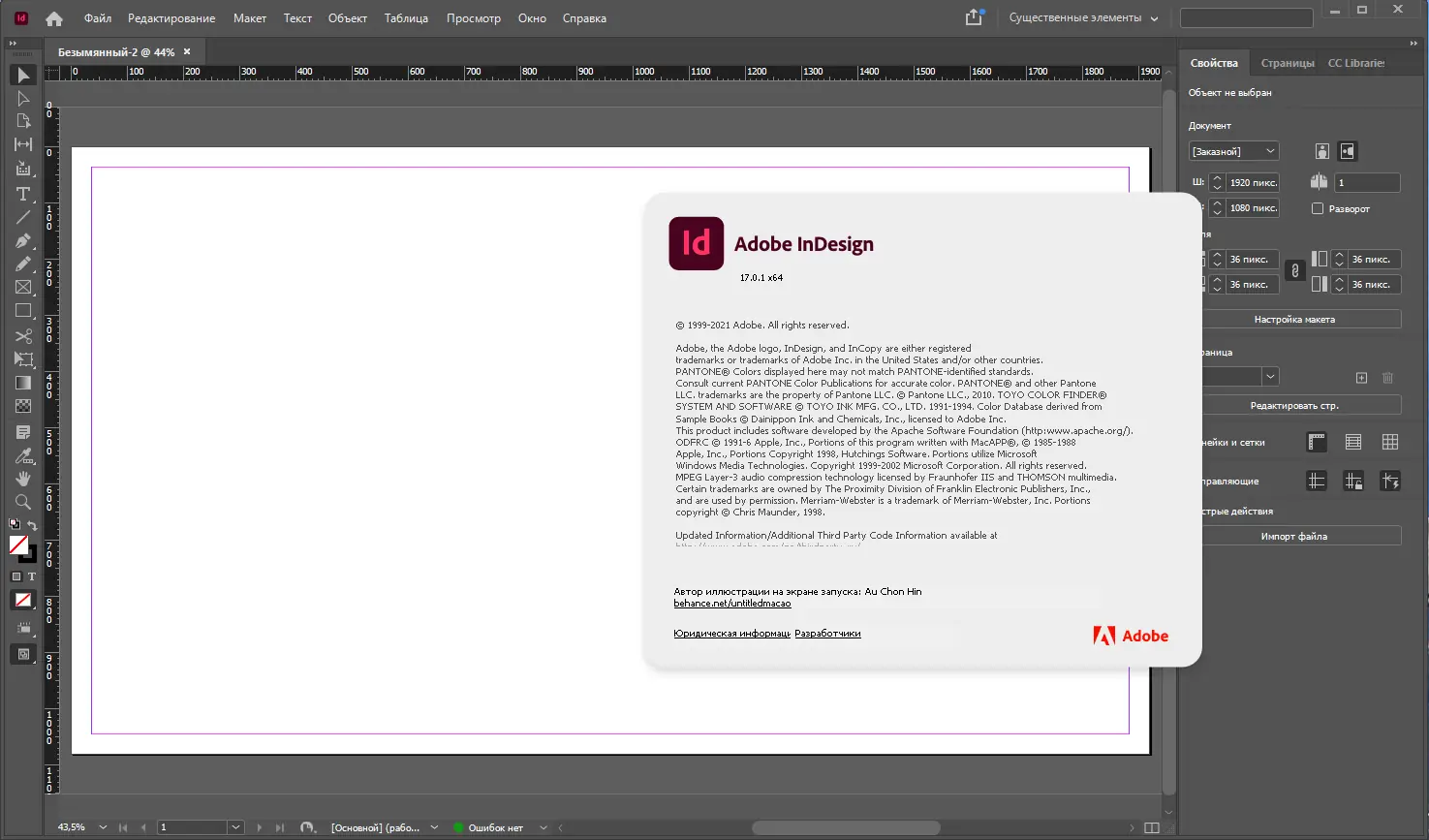Open the Окно menu

tap(532, 17)
